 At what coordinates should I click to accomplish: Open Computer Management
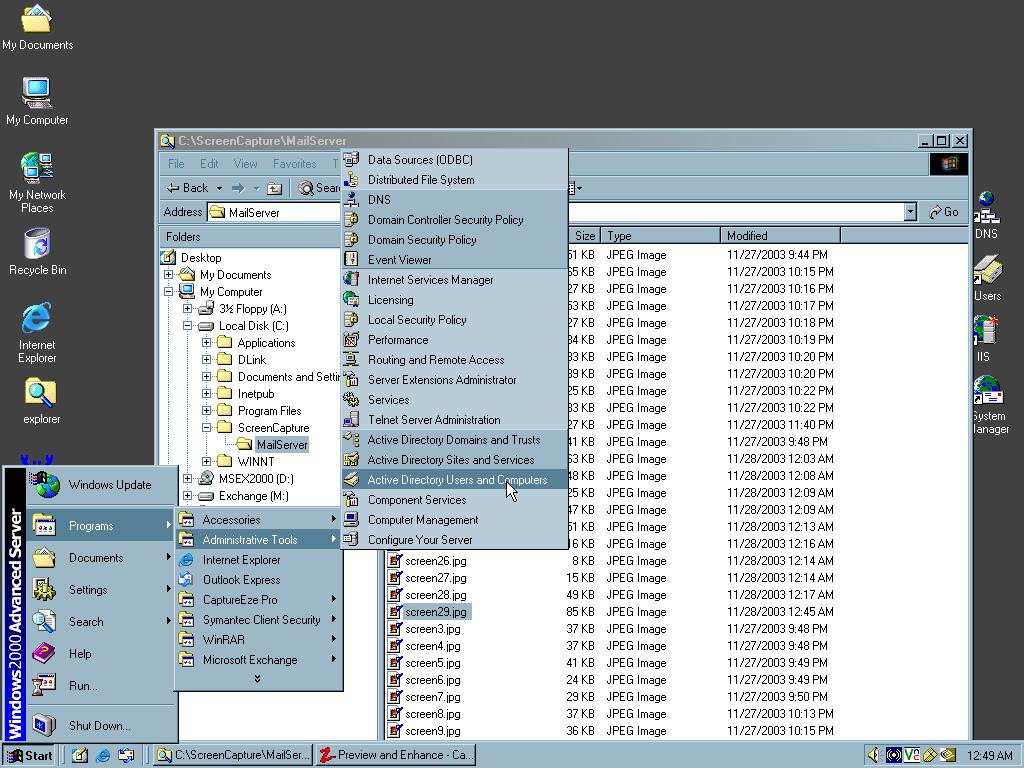click(x=455, y=520)
